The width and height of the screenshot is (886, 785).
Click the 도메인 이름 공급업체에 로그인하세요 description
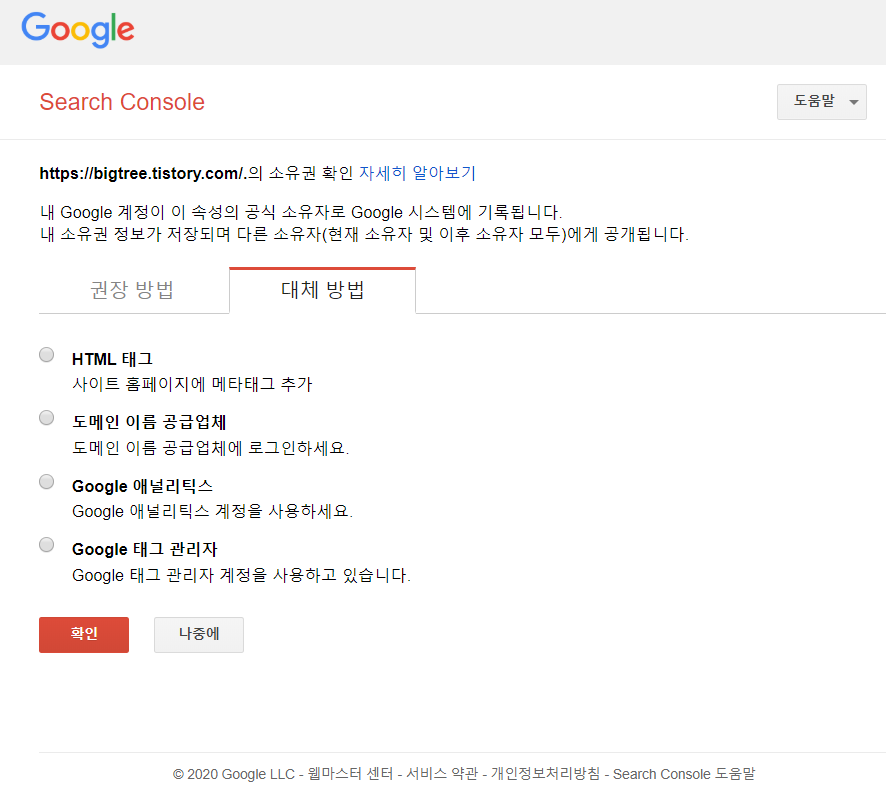[211, 448]
